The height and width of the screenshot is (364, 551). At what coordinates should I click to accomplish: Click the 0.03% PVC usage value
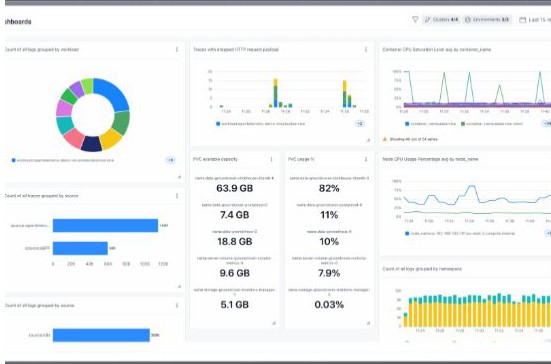(x=329, y=305)
